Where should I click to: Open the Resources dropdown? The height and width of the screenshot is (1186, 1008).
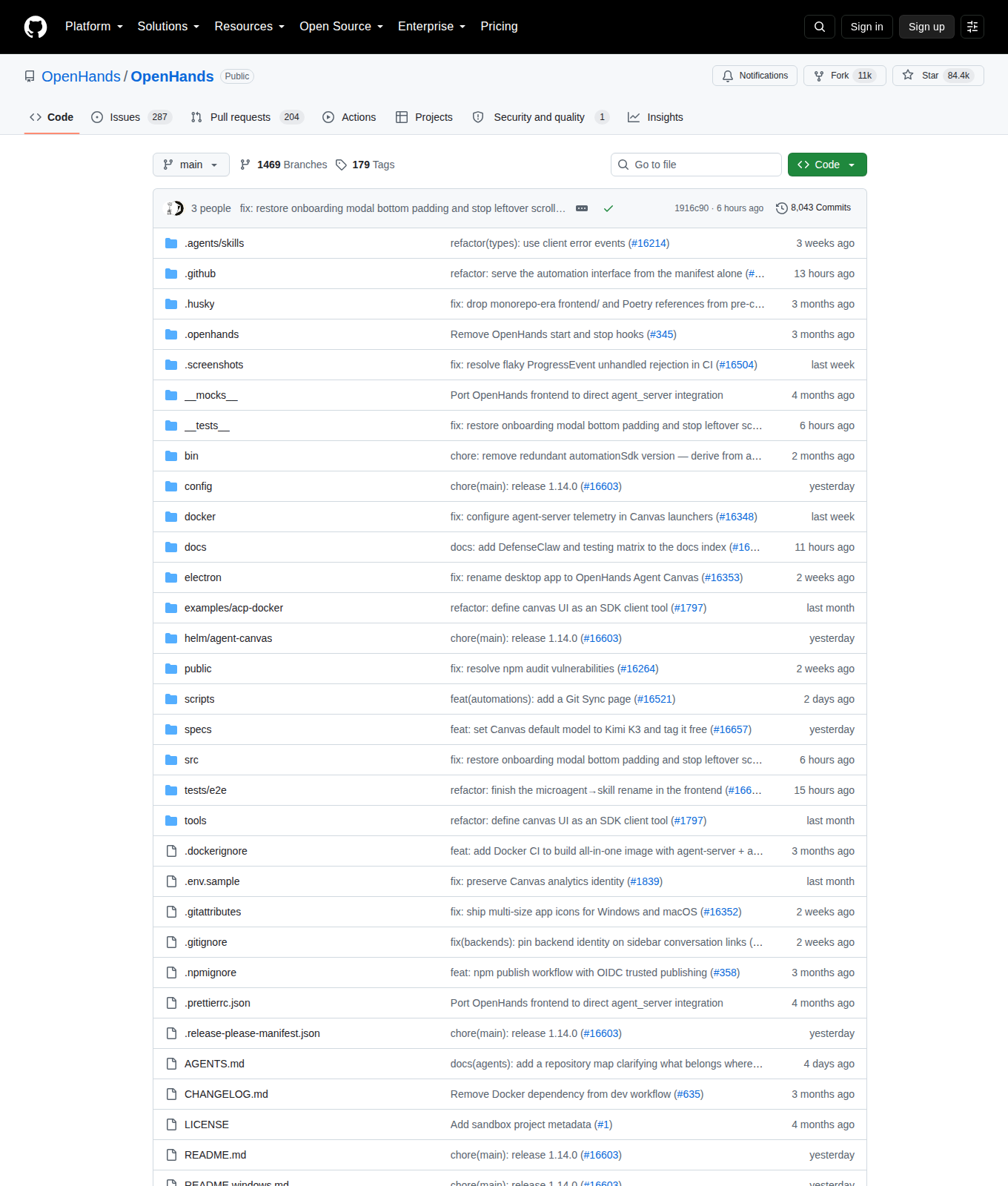pyautogui.click(x=250, y=27)
